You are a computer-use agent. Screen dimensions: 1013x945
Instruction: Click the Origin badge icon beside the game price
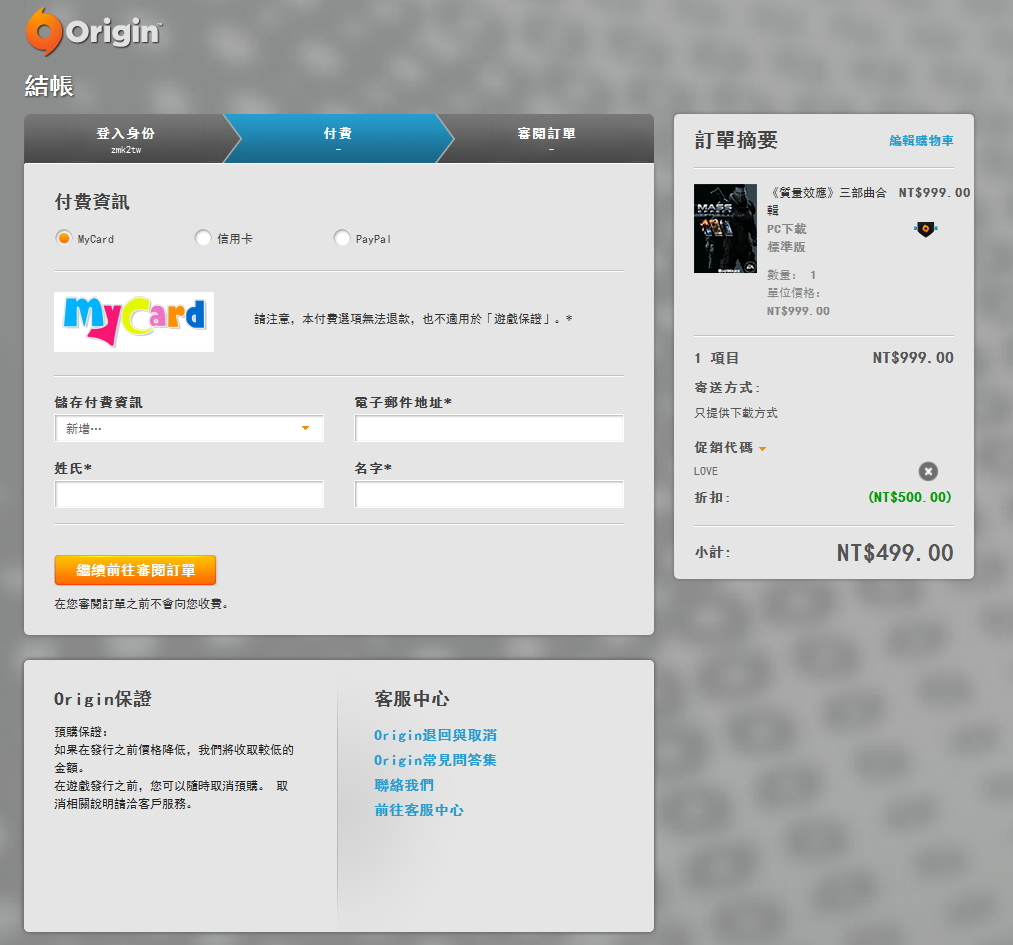(925, 229)
